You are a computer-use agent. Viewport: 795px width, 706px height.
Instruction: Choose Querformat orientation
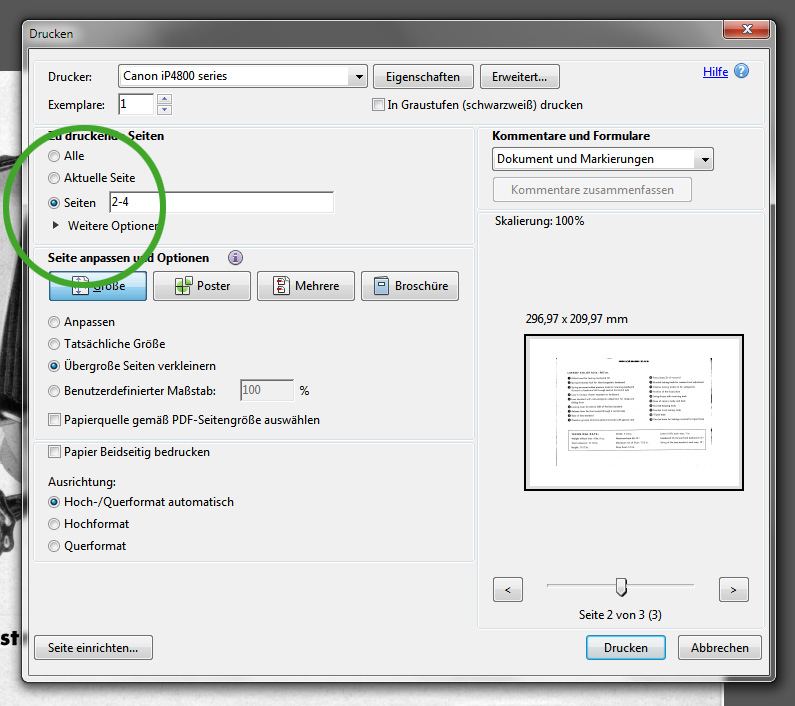coord(55,546)
